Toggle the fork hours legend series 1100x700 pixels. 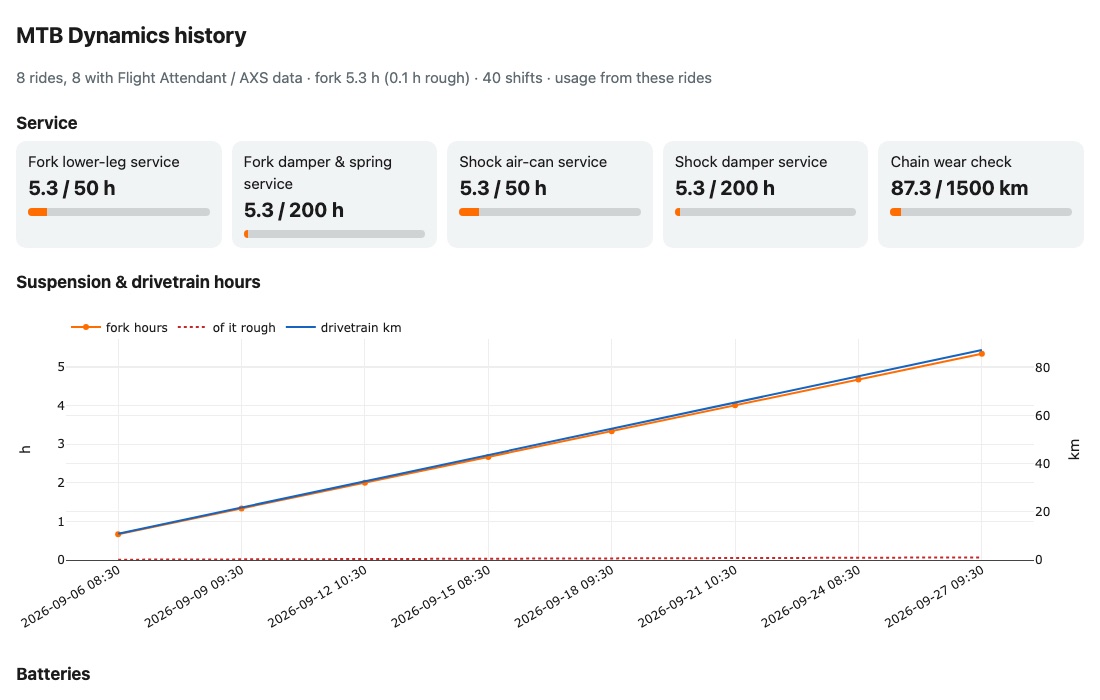click(119, 328)
